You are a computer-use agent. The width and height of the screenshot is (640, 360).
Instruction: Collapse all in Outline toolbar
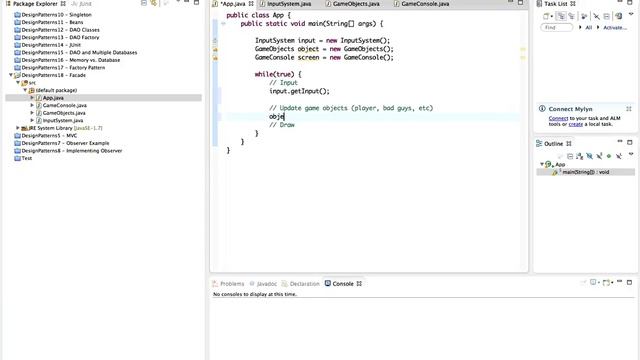(x=570, y=156)
